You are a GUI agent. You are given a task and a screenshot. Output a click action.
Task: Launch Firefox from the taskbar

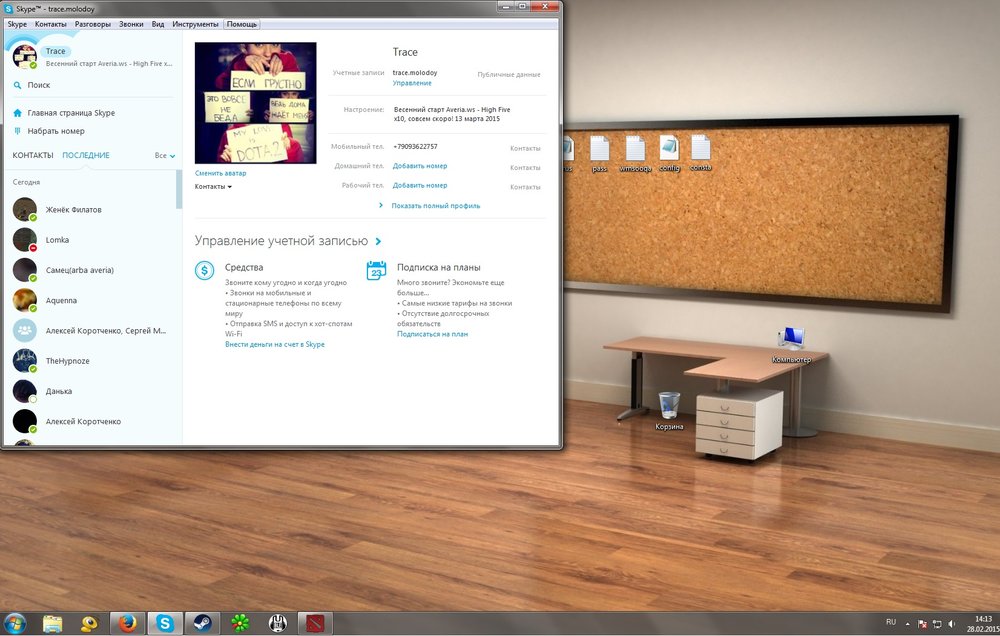tap(127, 623)
